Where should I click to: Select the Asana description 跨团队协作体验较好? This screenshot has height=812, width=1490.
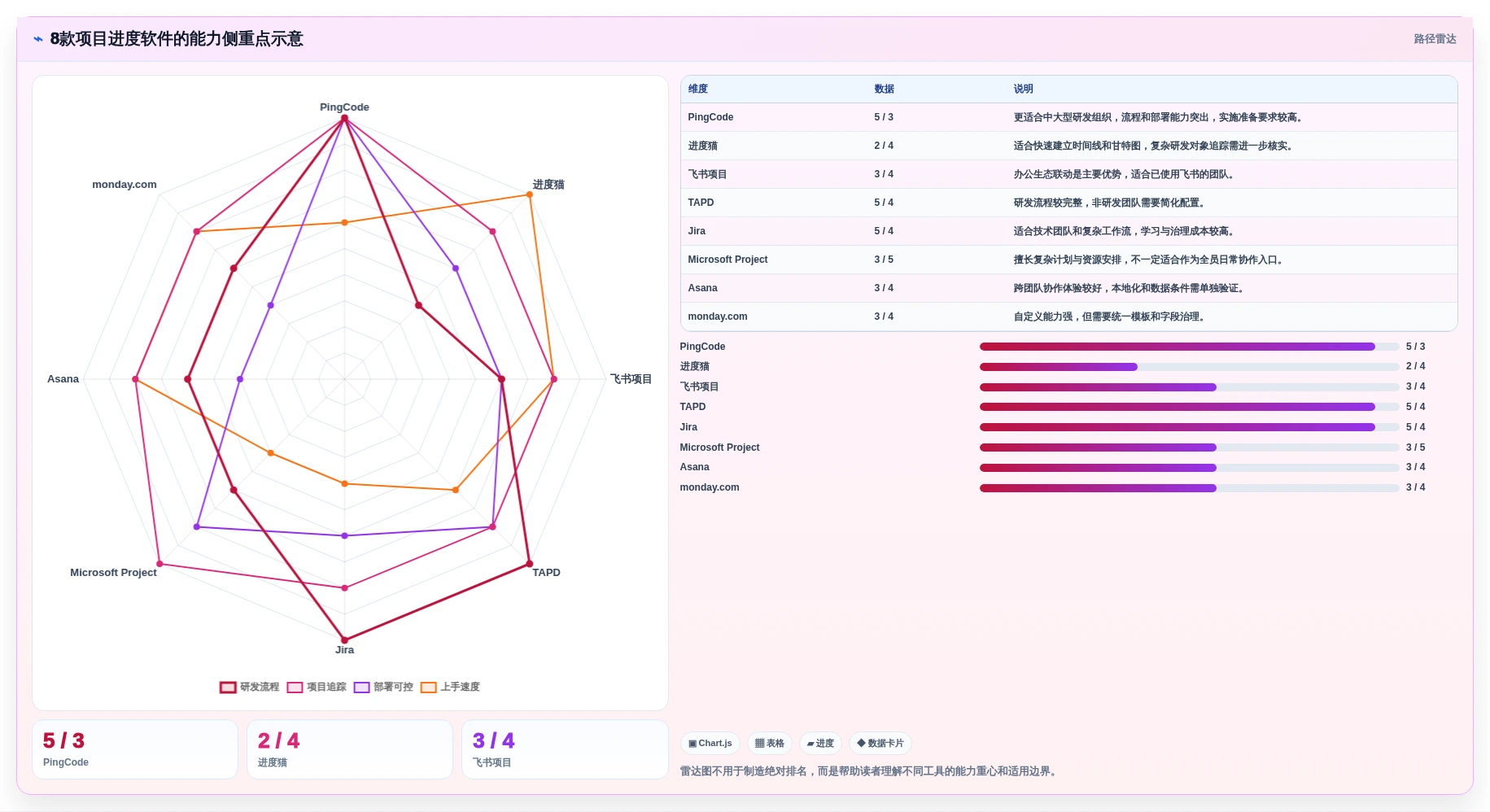tap(1130, 288)
